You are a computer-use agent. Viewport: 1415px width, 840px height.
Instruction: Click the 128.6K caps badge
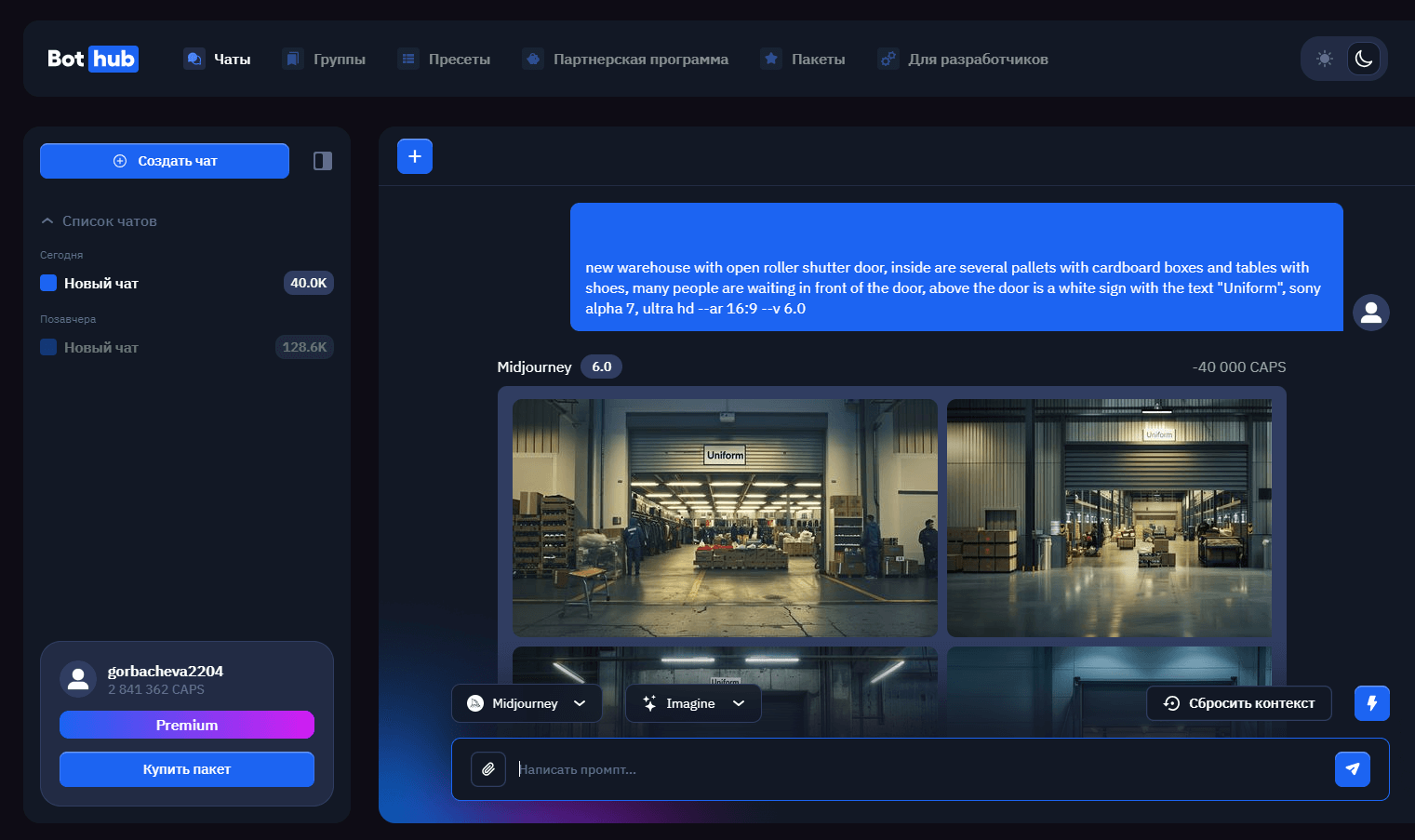304,347
